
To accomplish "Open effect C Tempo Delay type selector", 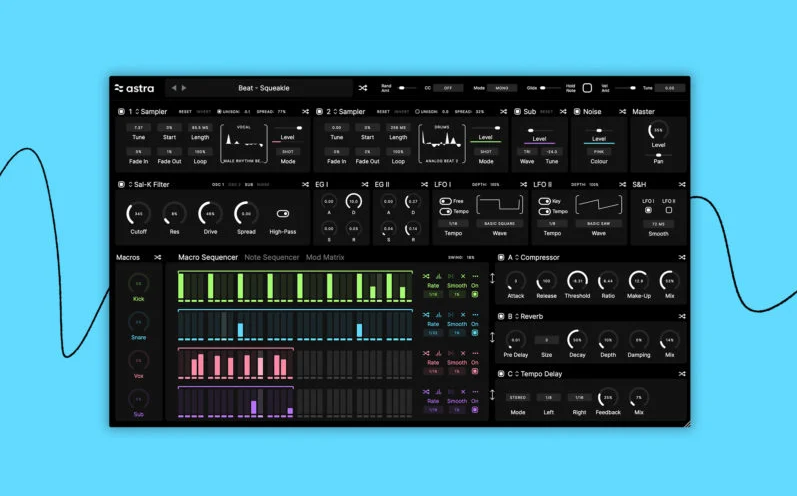I will (x=517, y=374).
